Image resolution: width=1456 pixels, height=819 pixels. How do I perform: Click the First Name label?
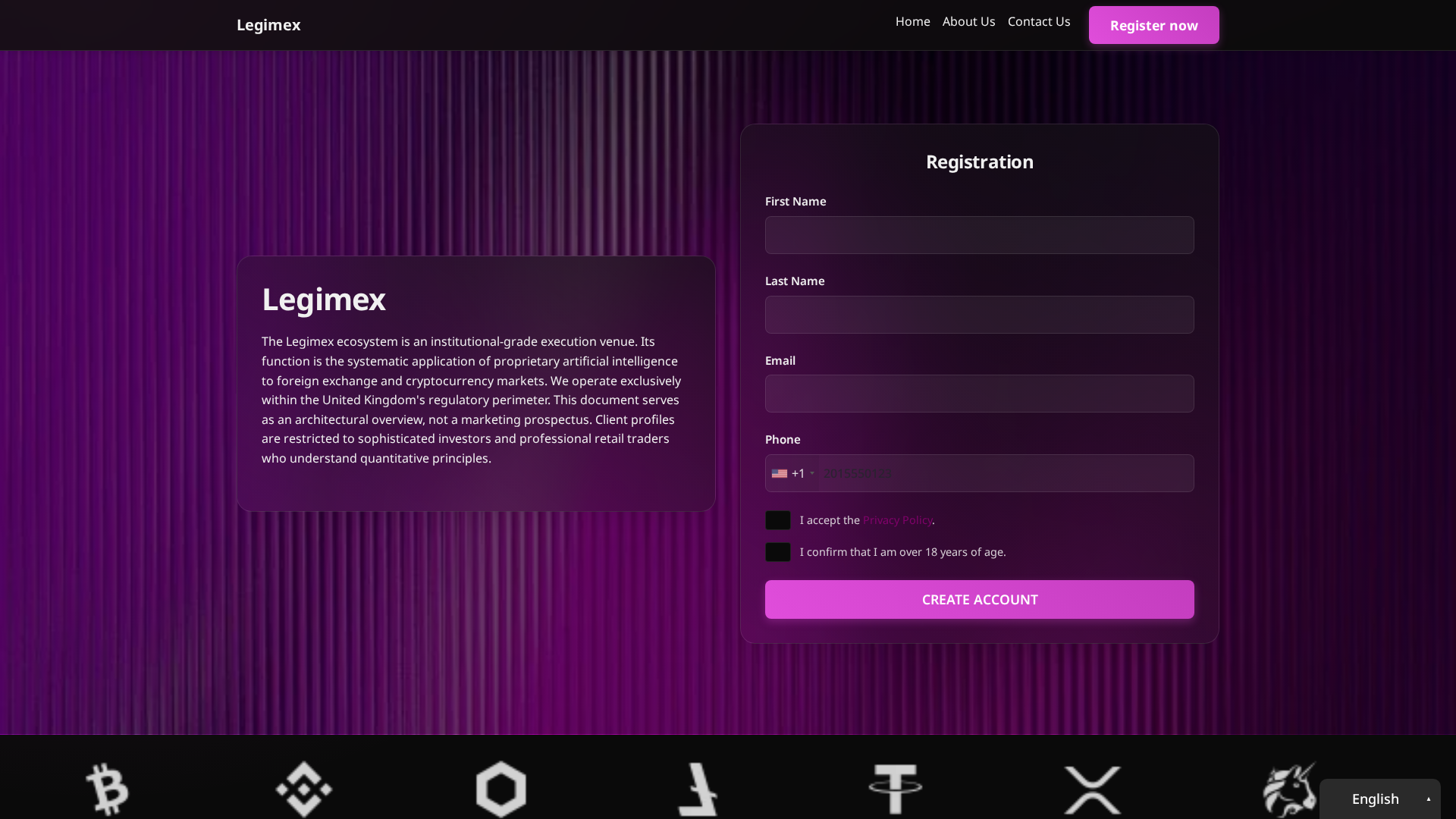pyautogui.click(x=795, y=201)
